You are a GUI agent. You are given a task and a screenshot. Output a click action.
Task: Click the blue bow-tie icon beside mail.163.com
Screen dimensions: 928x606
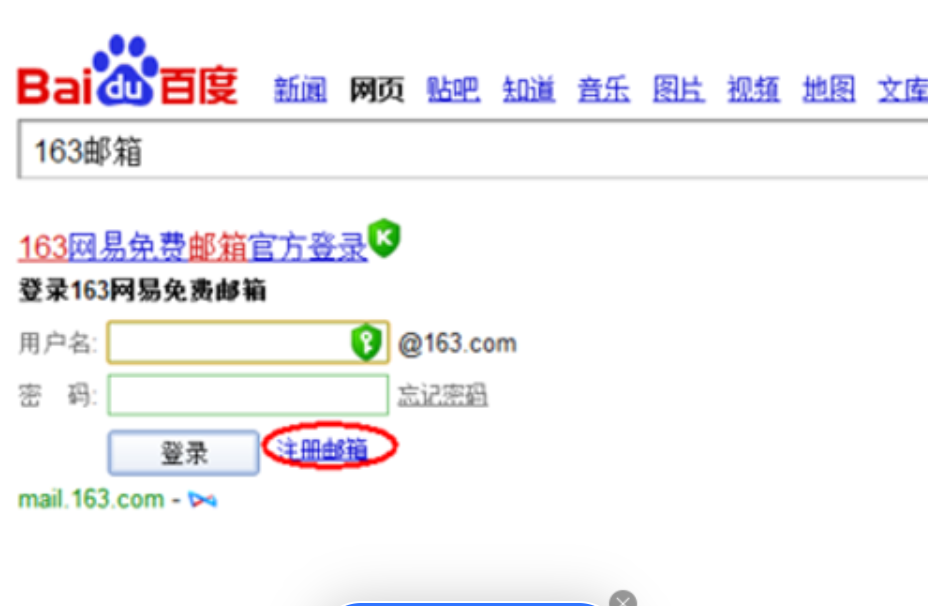coord(203,499)
